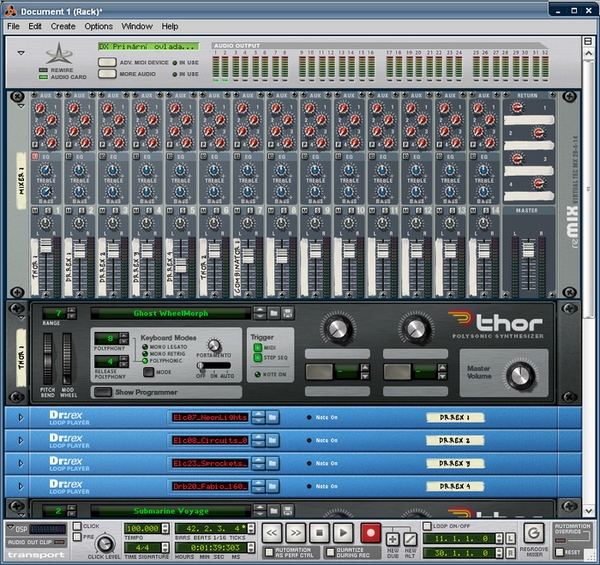Click the Show Programmer button

(x=103, y=392)
